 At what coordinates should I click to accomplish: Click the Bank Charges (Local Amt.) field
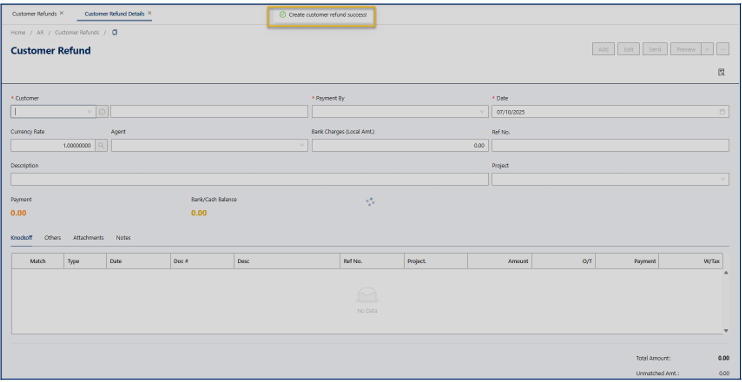[400, 146]
